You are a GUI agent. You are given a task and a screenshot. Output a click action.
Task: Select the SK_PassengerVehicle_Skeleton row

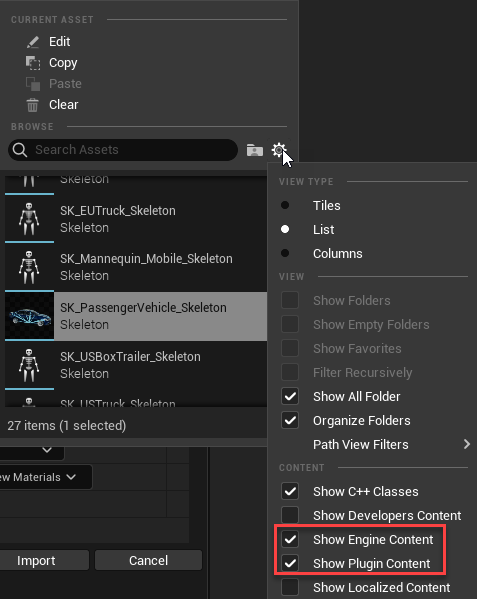(x=136, y=316)
